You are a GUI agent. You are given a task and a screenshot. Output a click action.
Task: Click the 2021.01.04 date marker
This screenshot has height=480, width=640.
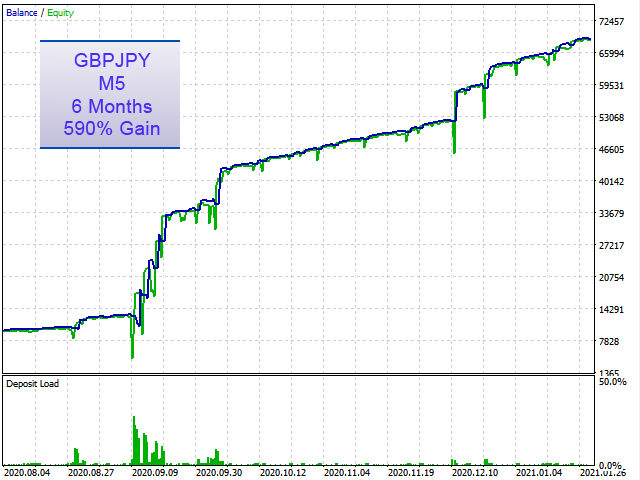point(539,472)
